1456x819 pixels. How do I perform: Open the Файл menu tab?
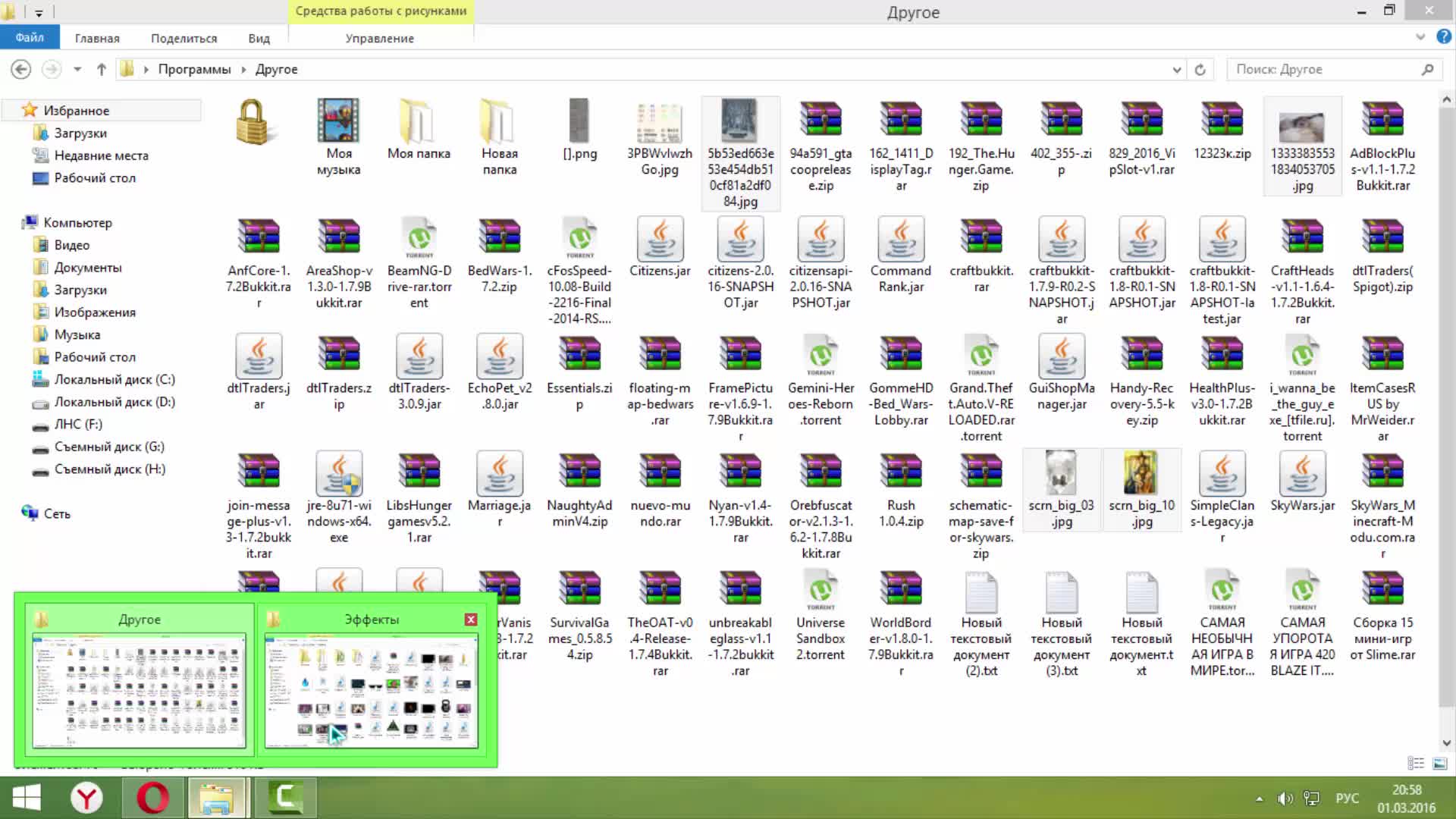coord(30,37)
